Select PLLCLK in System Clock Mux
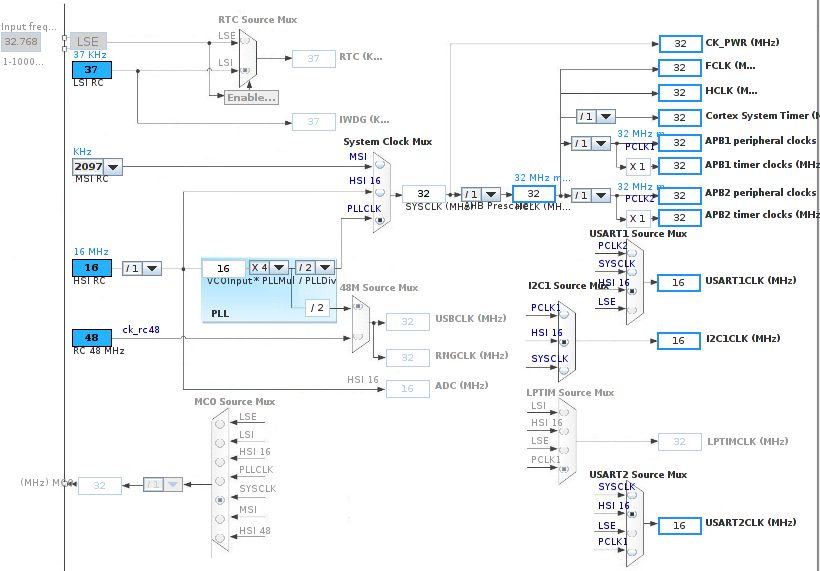The image size is (820, 571). pyautogui.click(x=380, y=221)
